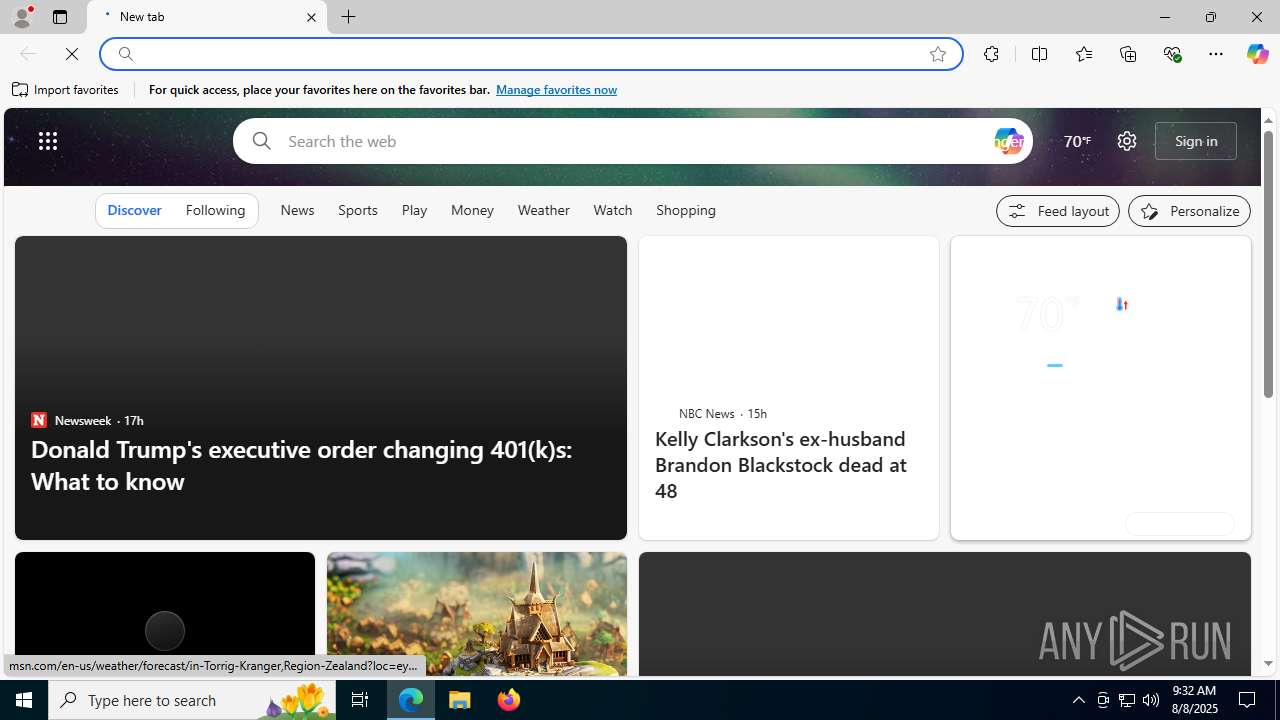Open the Collections panel

tap(1128, 54)
